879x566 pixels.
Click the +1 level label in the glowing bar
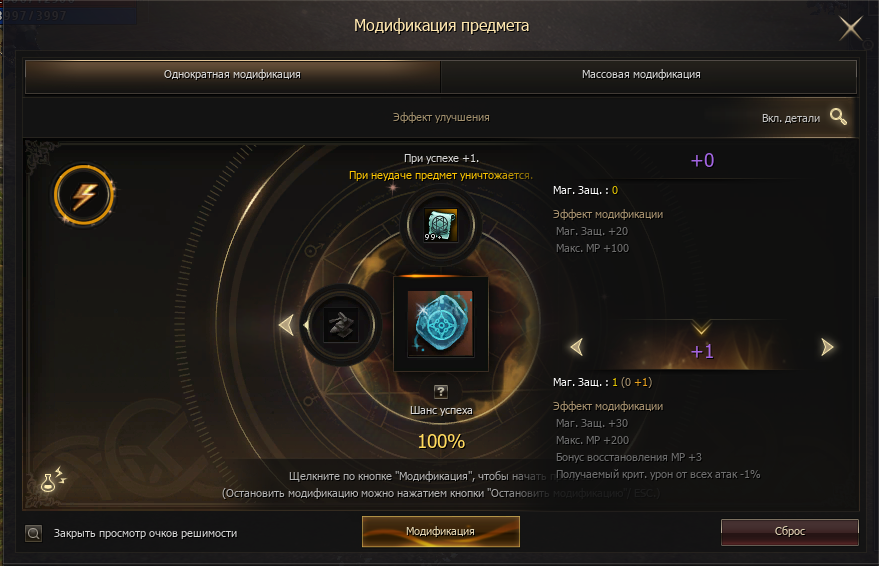tap(702, 351)
